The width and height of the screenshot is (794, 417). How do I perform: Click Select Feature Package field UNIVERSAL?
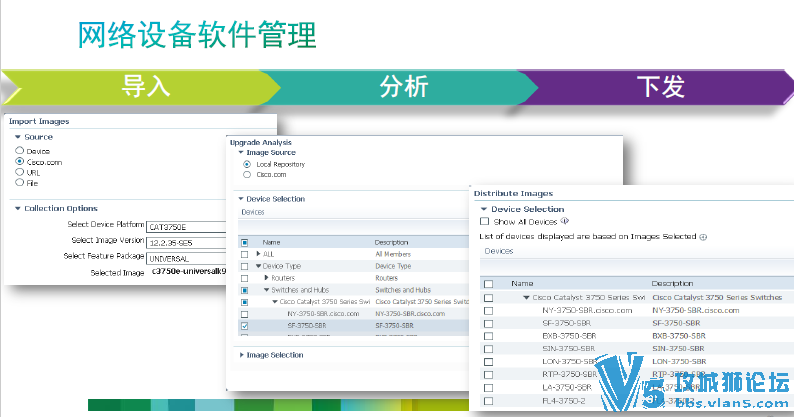(186, 258)
